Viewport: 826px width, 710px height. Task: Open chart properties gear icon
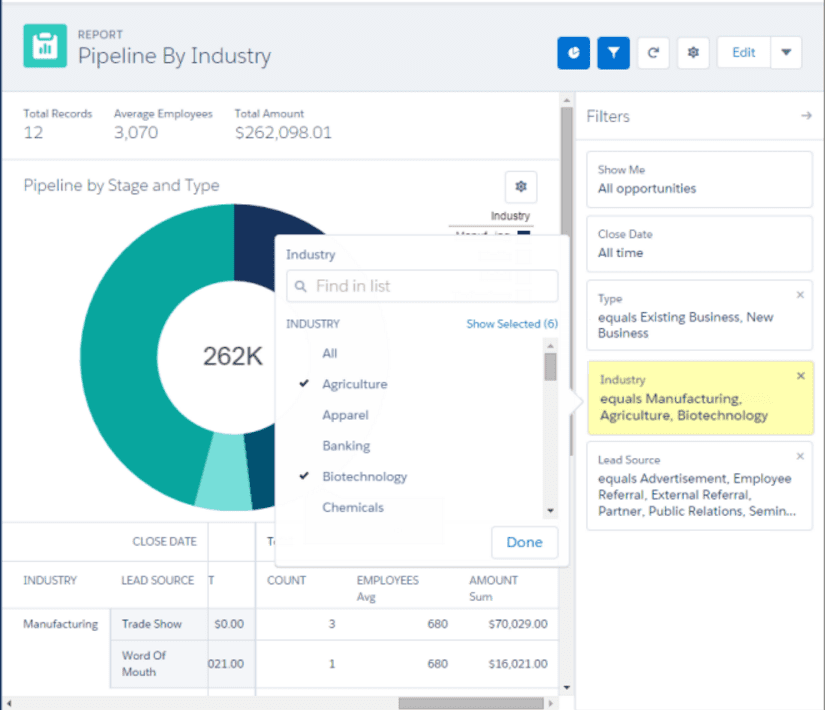[521, 186]
